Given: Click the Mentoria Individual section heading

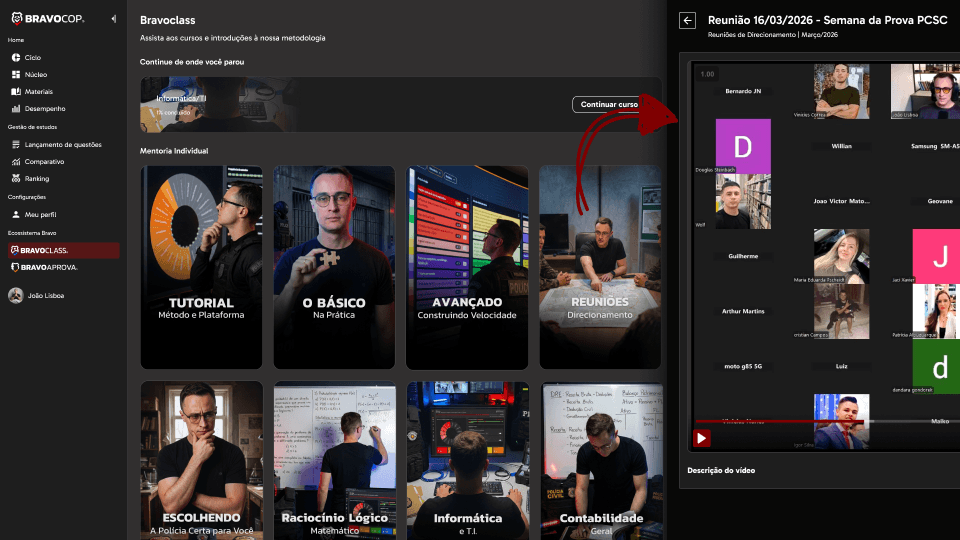Looking at the screenshot, I should point(174,151).
